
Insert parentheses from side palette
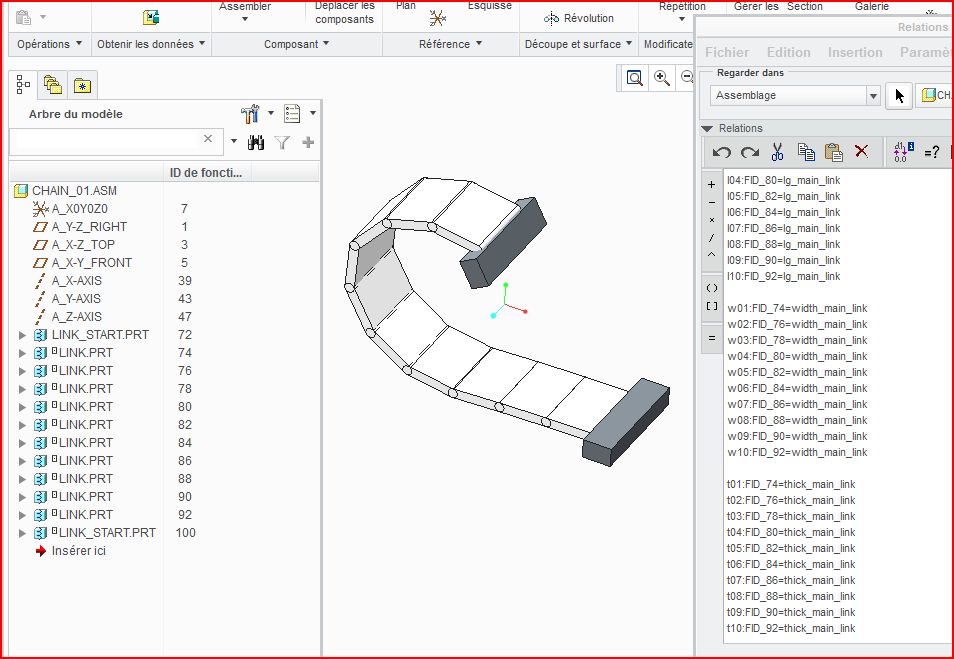pyautogui.click(x=712, y=288)
